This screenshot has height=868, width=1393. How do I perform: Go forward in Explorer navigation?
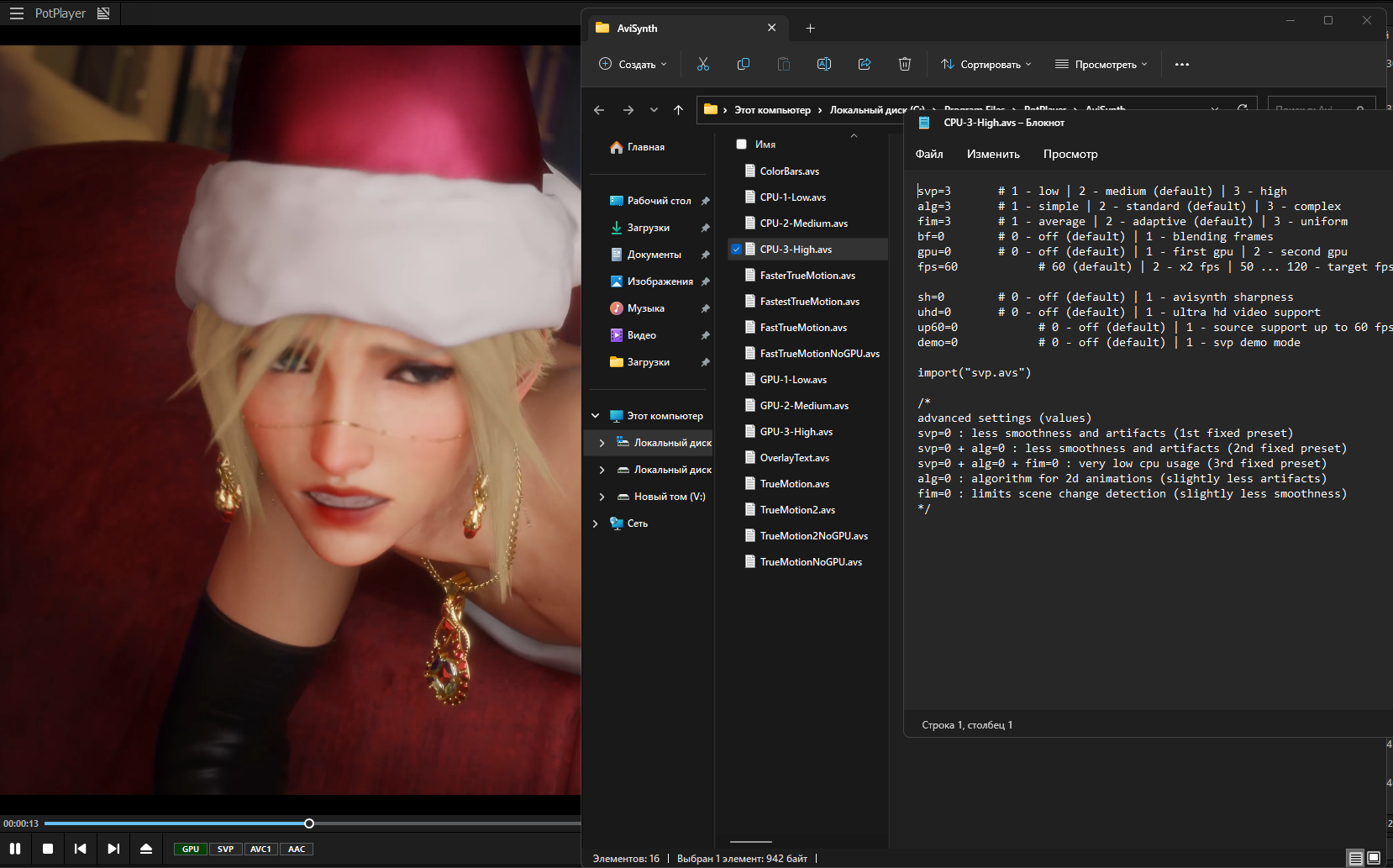[628, 110]
